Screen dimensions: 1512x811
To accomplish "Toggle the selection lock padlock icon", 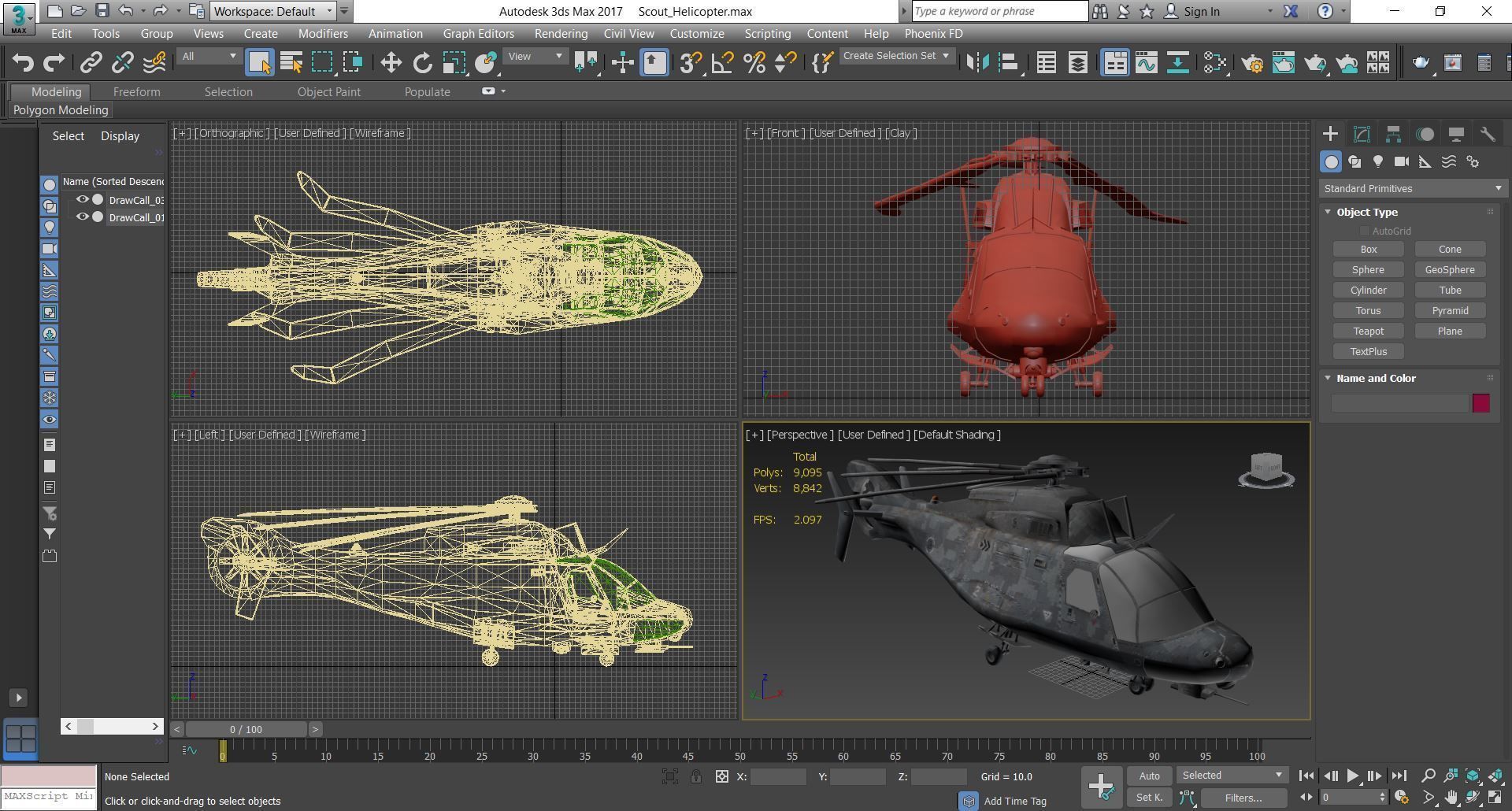I will [x=696, y=776].
